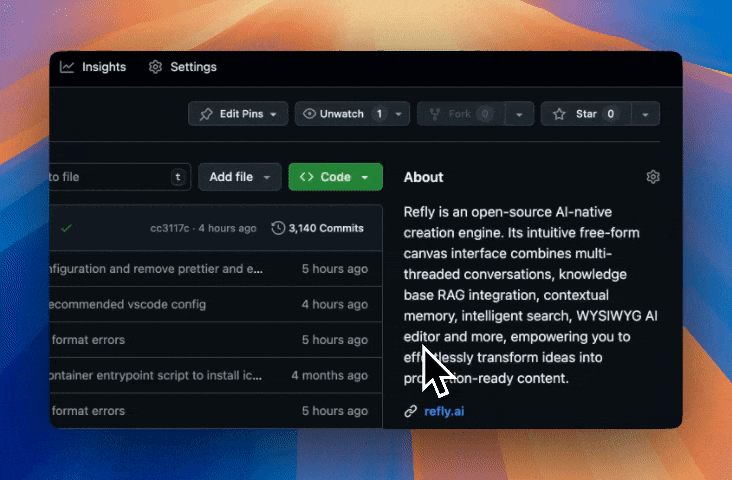Open the Unwatch notification options arrow
Viewport: 732px width, 480px height.
tap(399, 114)
